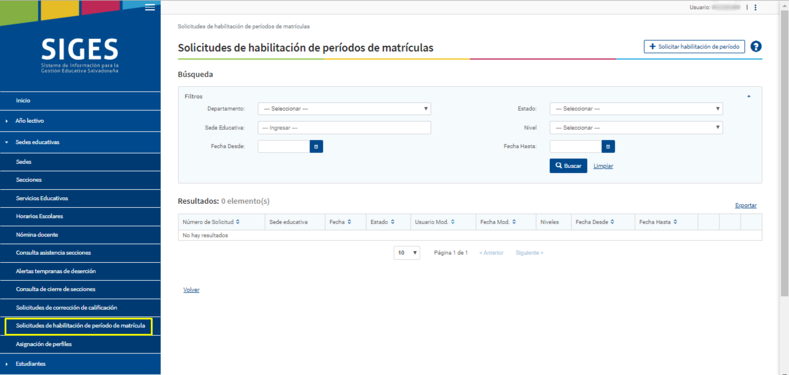Sort results by Número de Solicitud
This screenshot has width=789, height=375.
[x=211, y=222]
